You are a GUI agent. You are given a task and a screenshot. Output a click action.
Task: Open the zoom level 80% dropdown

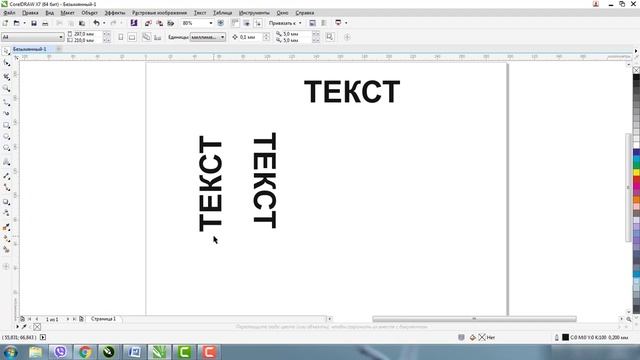[211, 23]
